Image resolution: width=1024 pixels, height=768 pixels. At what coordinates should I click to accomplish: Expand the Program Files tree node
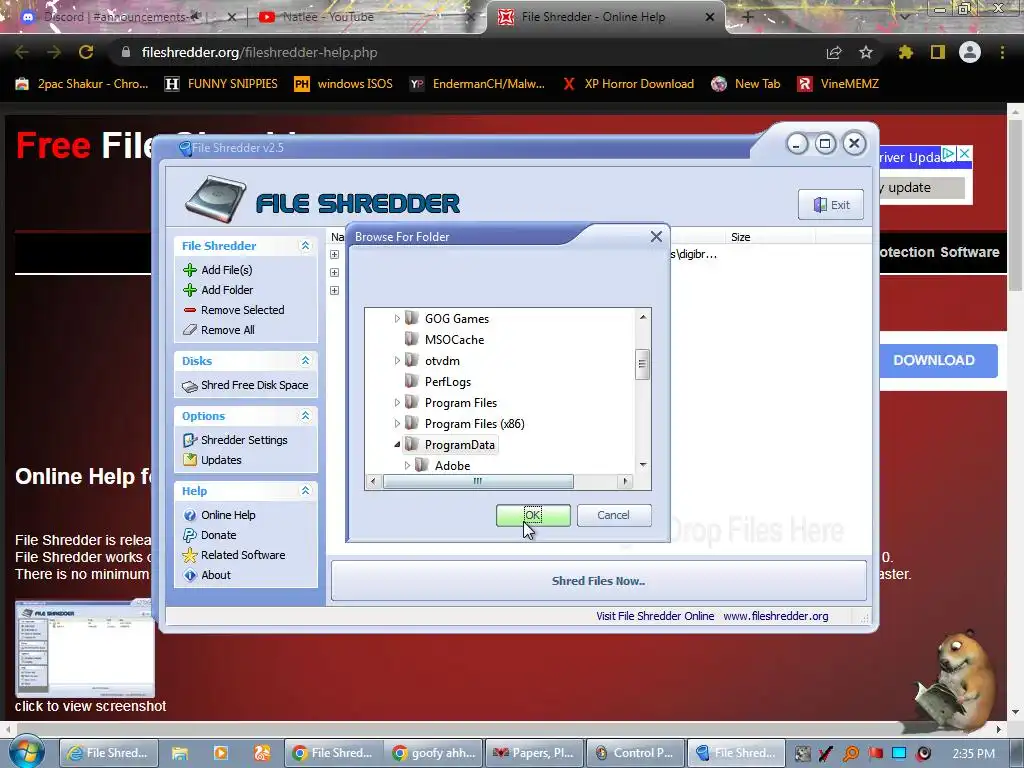coord(396,403)
